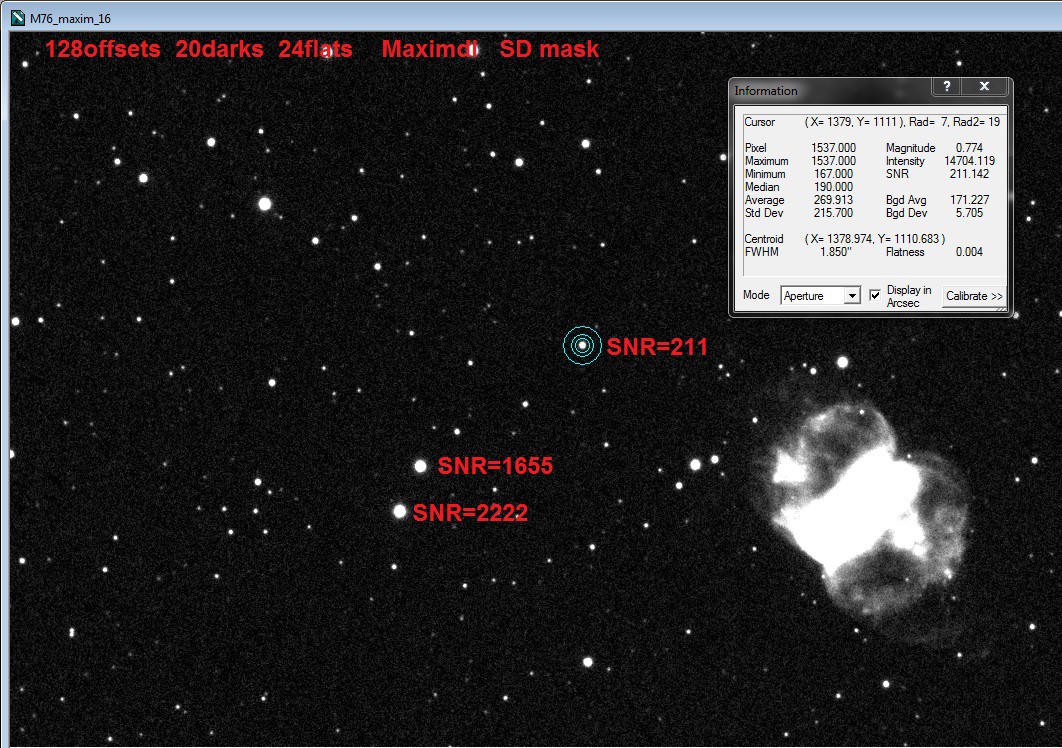Screen dimensions: 1062x748
Task: Click the bright star near the upper left
Action: pos(262,204)
